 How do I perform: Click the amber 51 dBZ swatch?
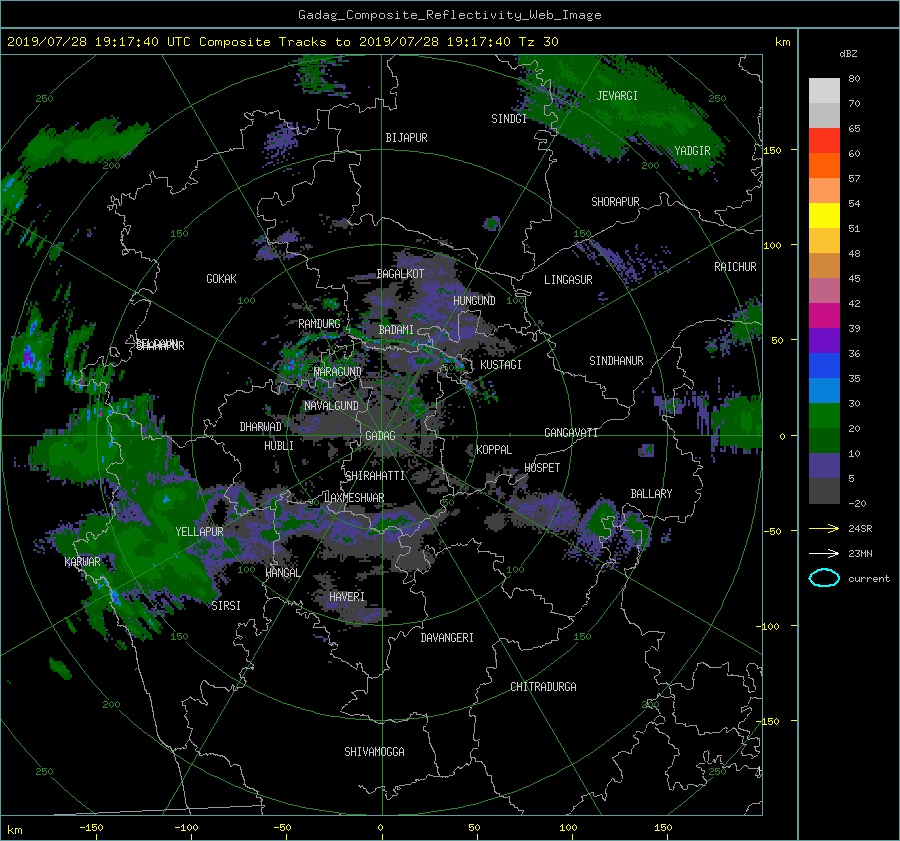pyautogui.click(x=824, y=241)
